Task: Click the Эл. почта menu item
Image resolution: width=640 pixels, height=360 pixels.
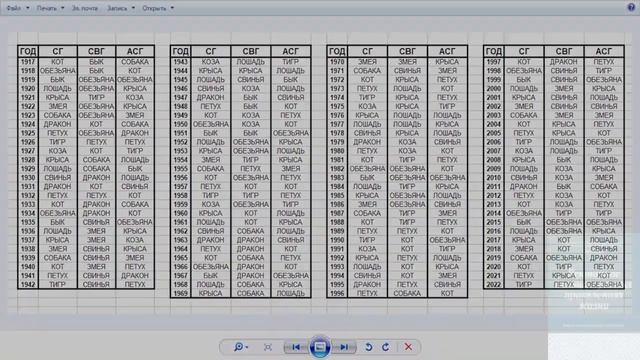Action: tap(85, 8)
